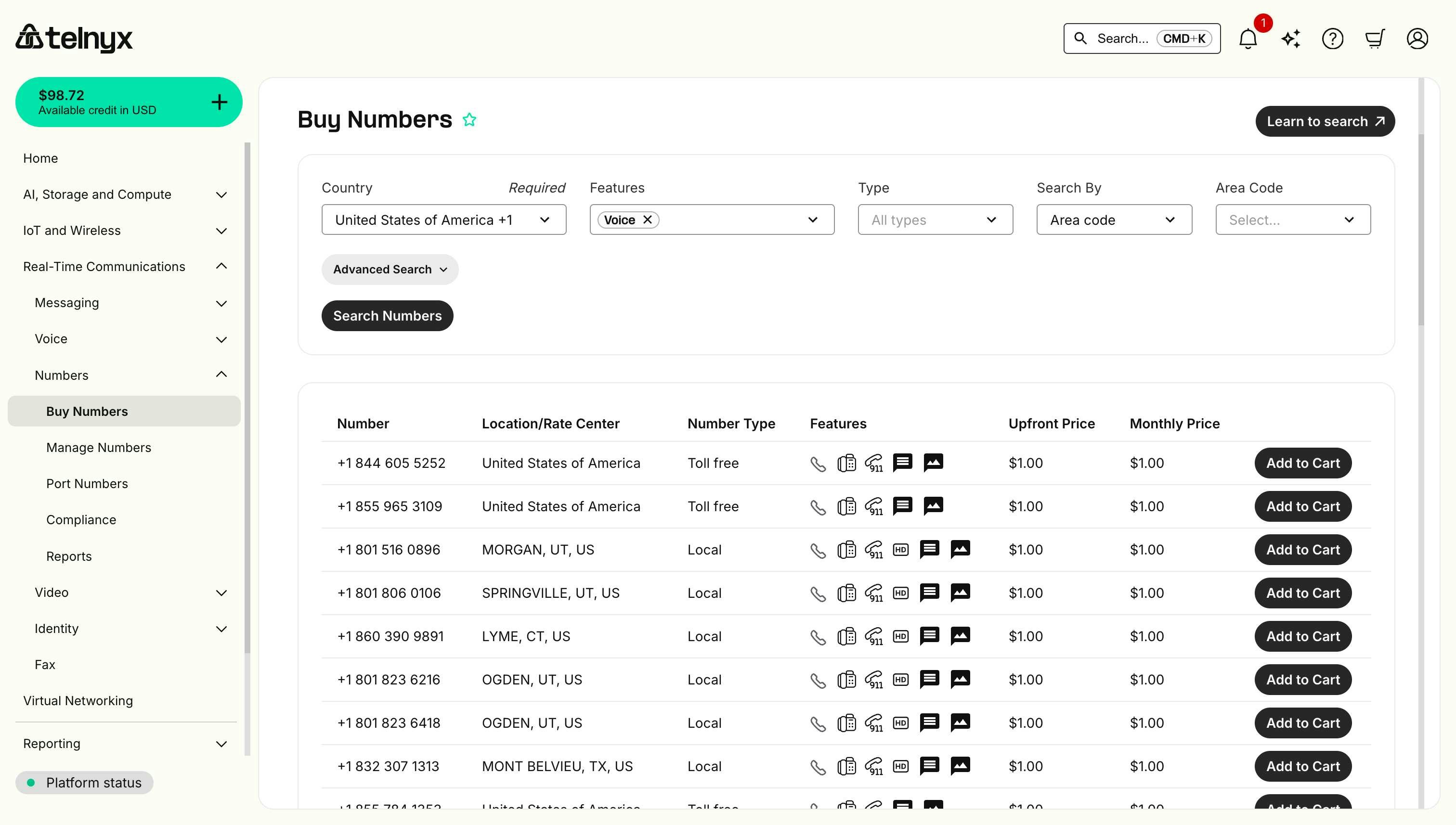1456x825 pixels.
Task: Open the Type dropdown showing All types
Action: 935,219
